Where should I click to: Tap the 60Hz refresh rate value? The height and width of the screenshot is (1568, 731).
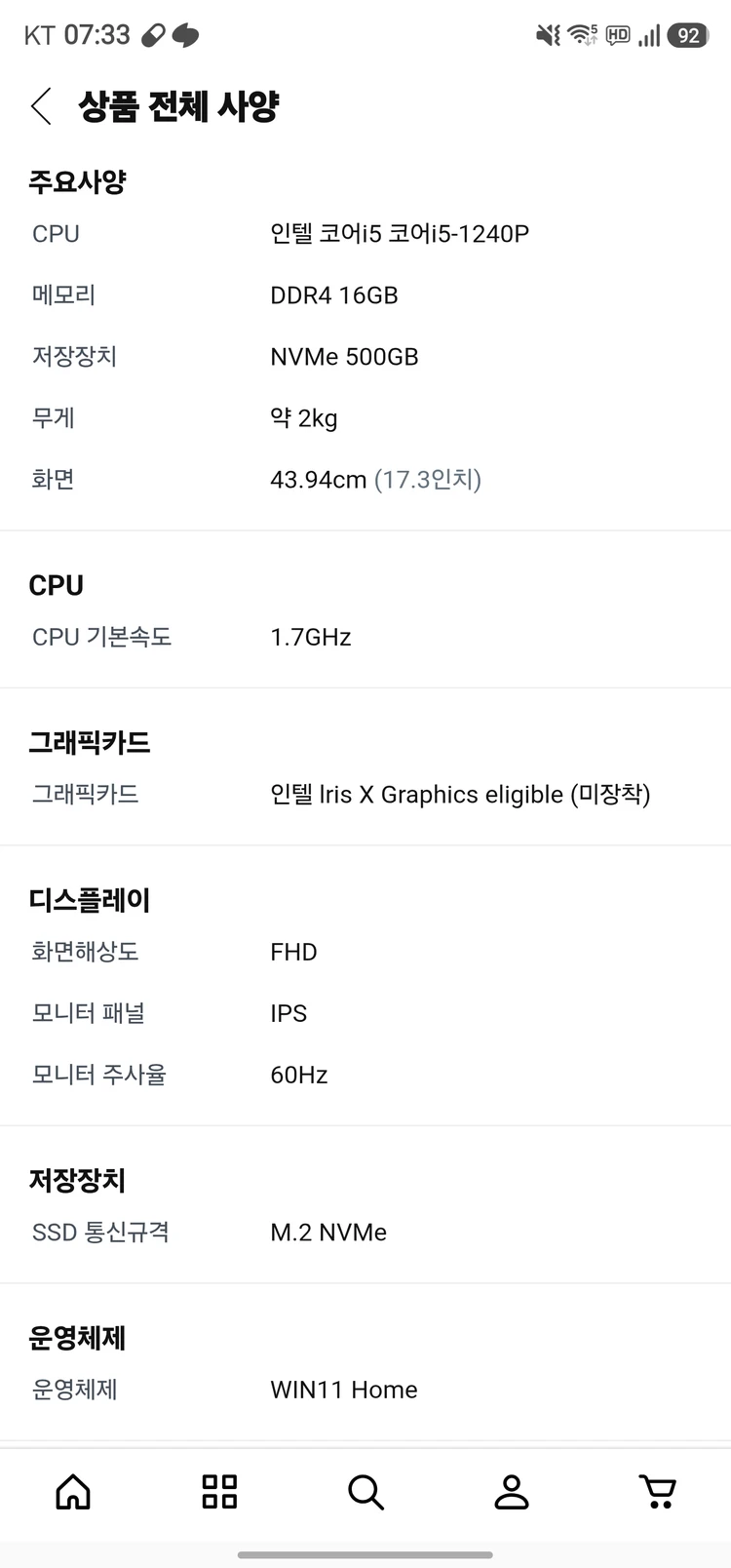(x=299, y=1075)
